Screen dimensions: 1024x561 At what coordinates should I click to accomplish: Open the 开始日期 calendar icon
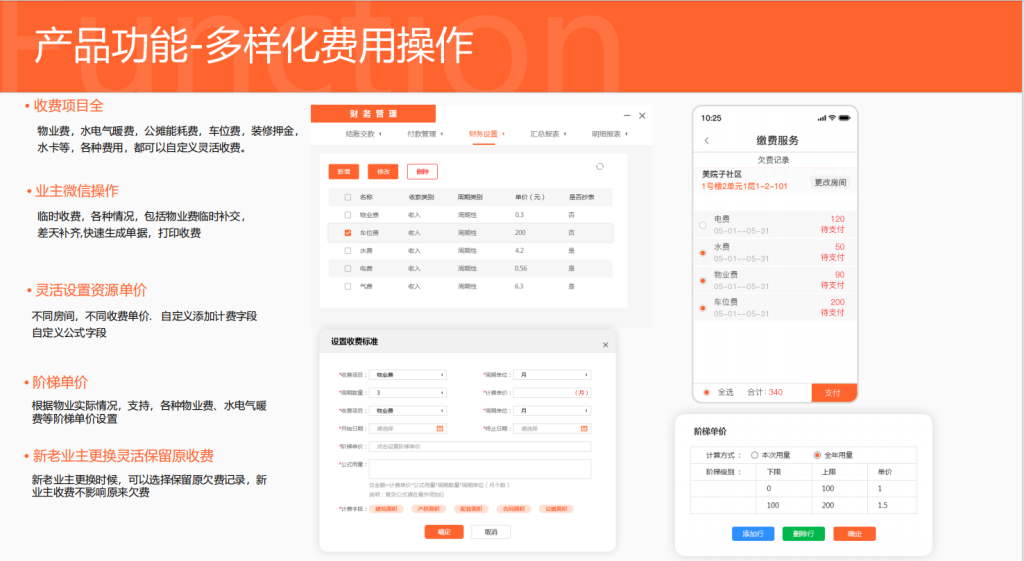pyautogui.click(x=440, y=428)
